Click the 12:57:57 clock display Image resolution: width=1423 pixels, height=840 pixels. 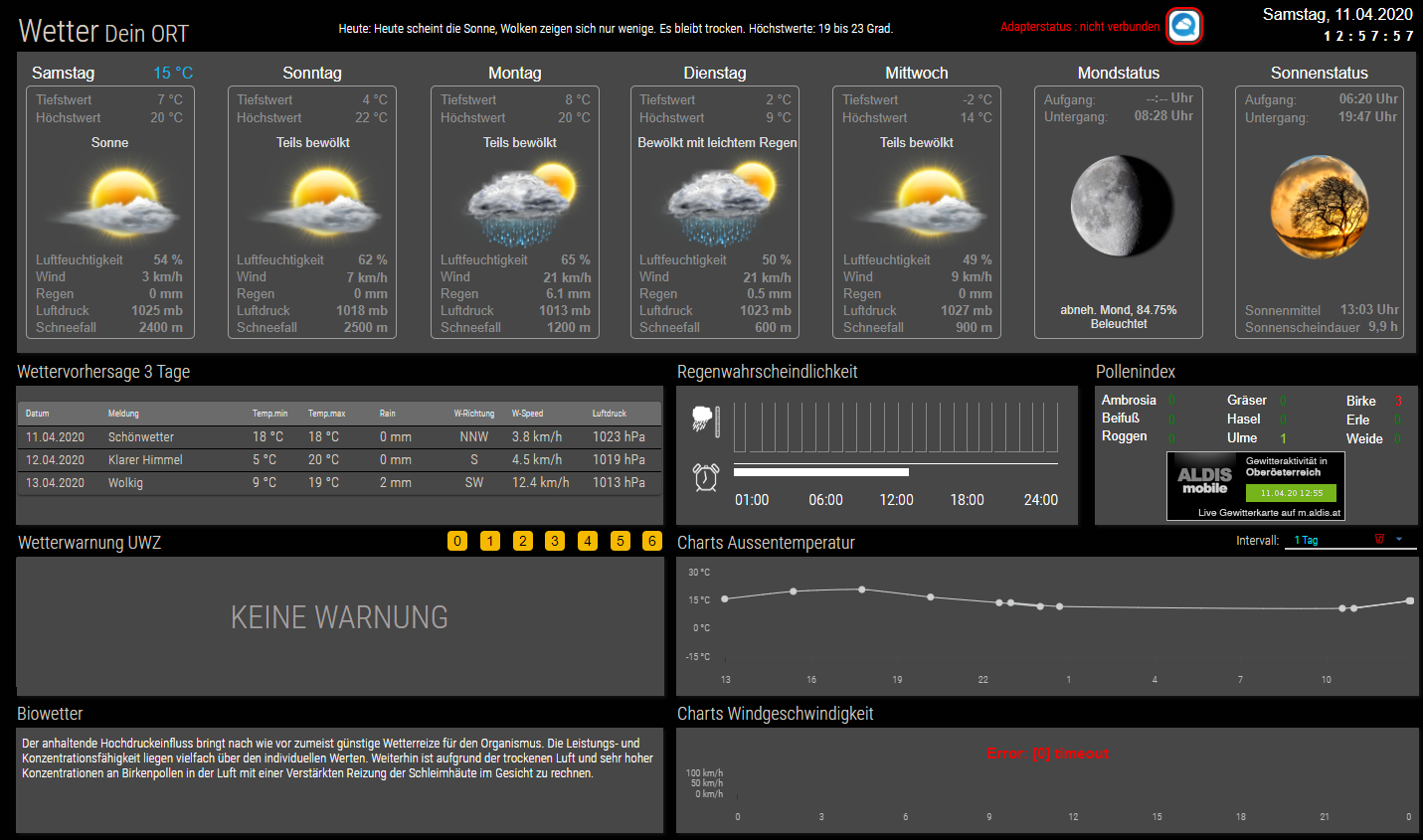tap(1368, 36)
